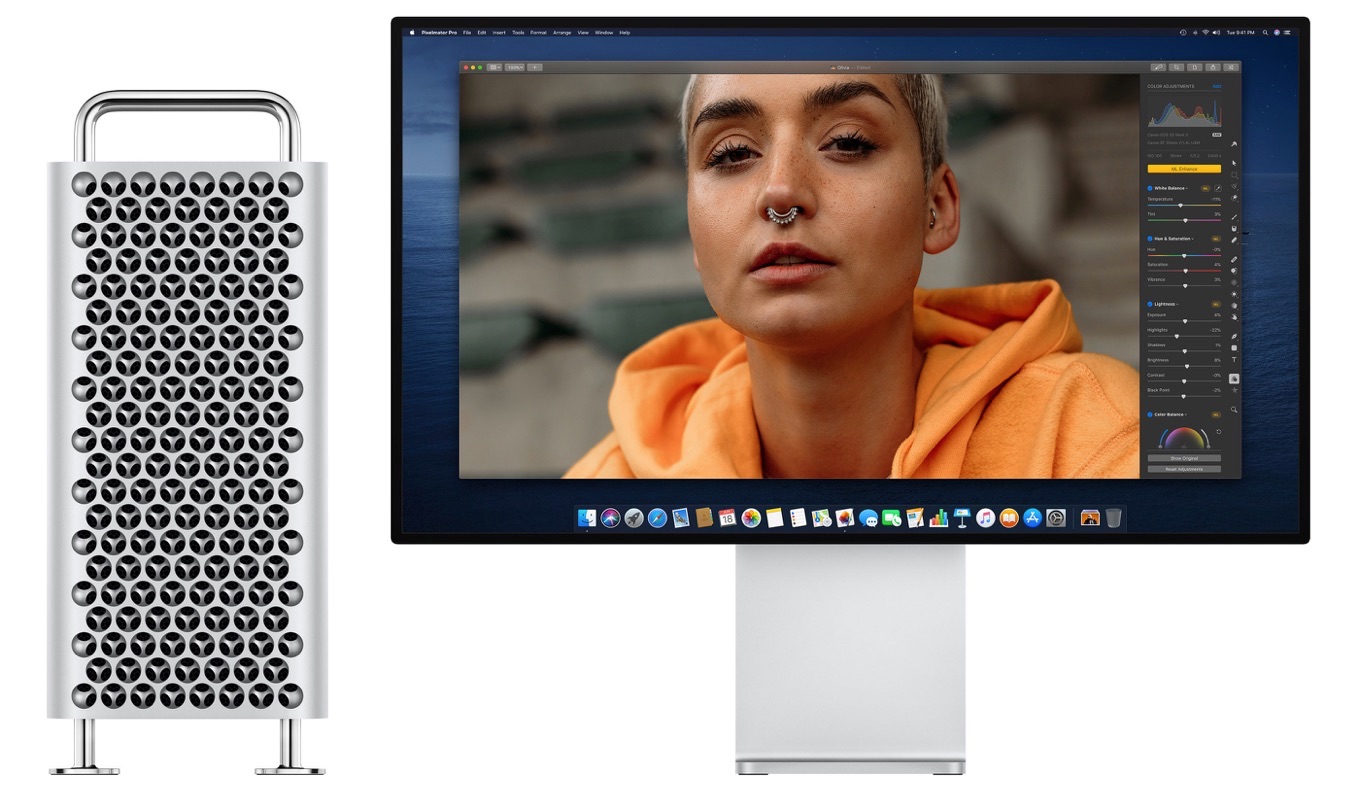Open Launchpad rocket icon in Dock
The image size is (1360, 796).
[x=634, y=518]
